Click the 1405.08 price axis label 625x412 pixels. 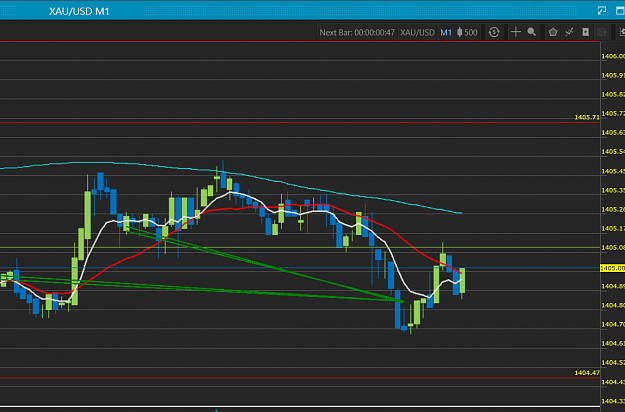[x=613, y=247]
